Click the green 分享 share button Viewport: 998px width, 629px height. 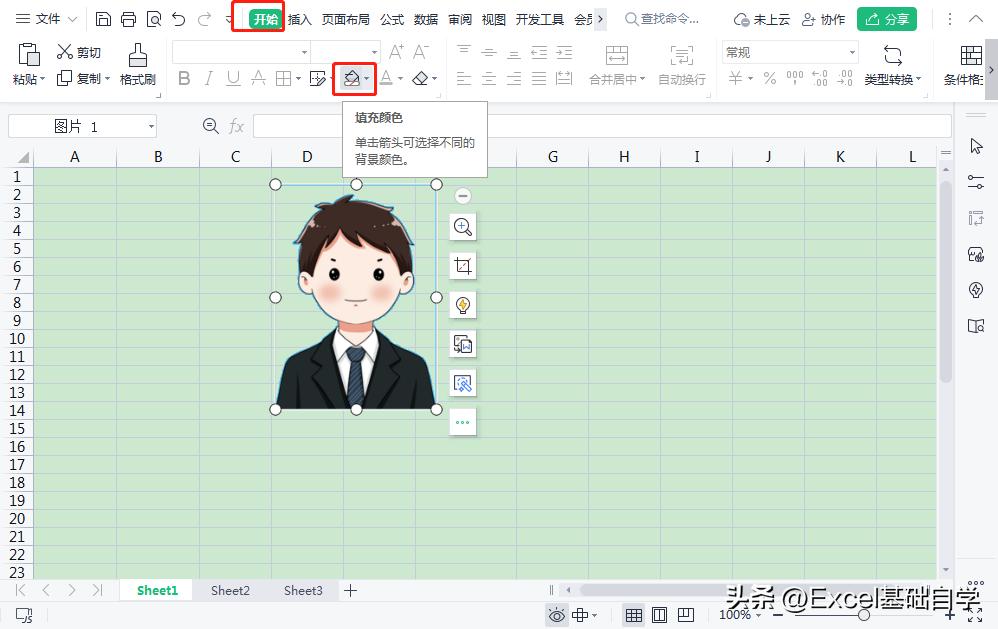(886, 18)
